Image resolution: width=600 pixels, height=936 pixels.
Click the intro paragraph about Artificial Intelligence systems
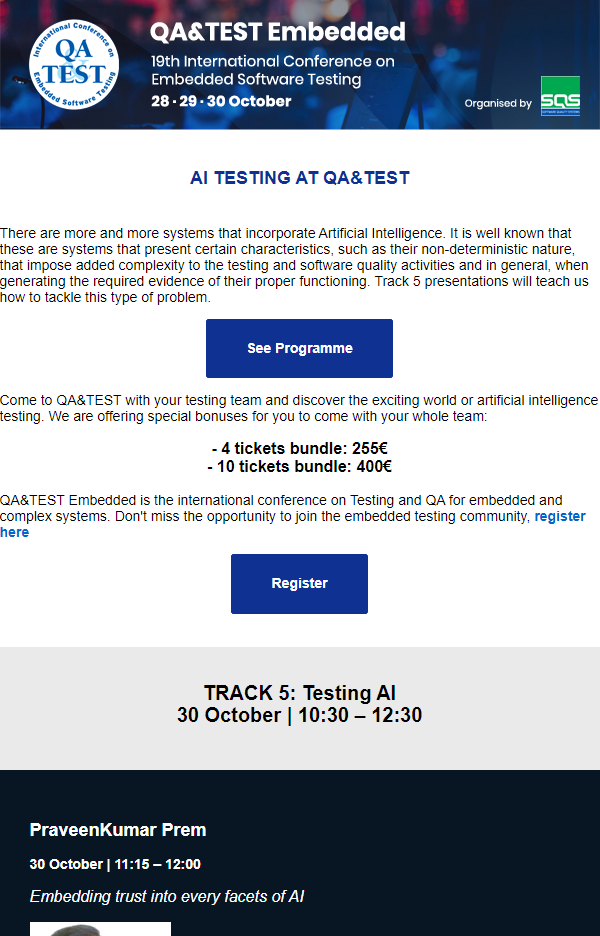click(296, 265)
